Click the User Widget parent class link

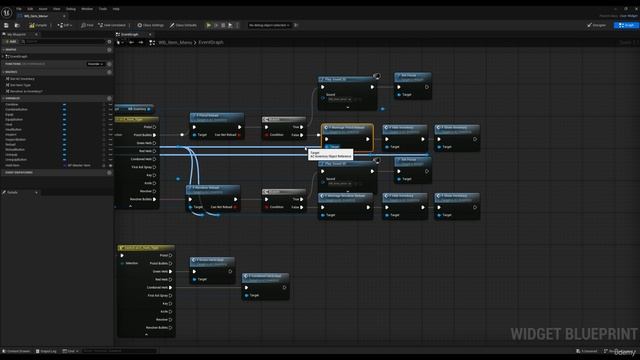pos(629,16)
